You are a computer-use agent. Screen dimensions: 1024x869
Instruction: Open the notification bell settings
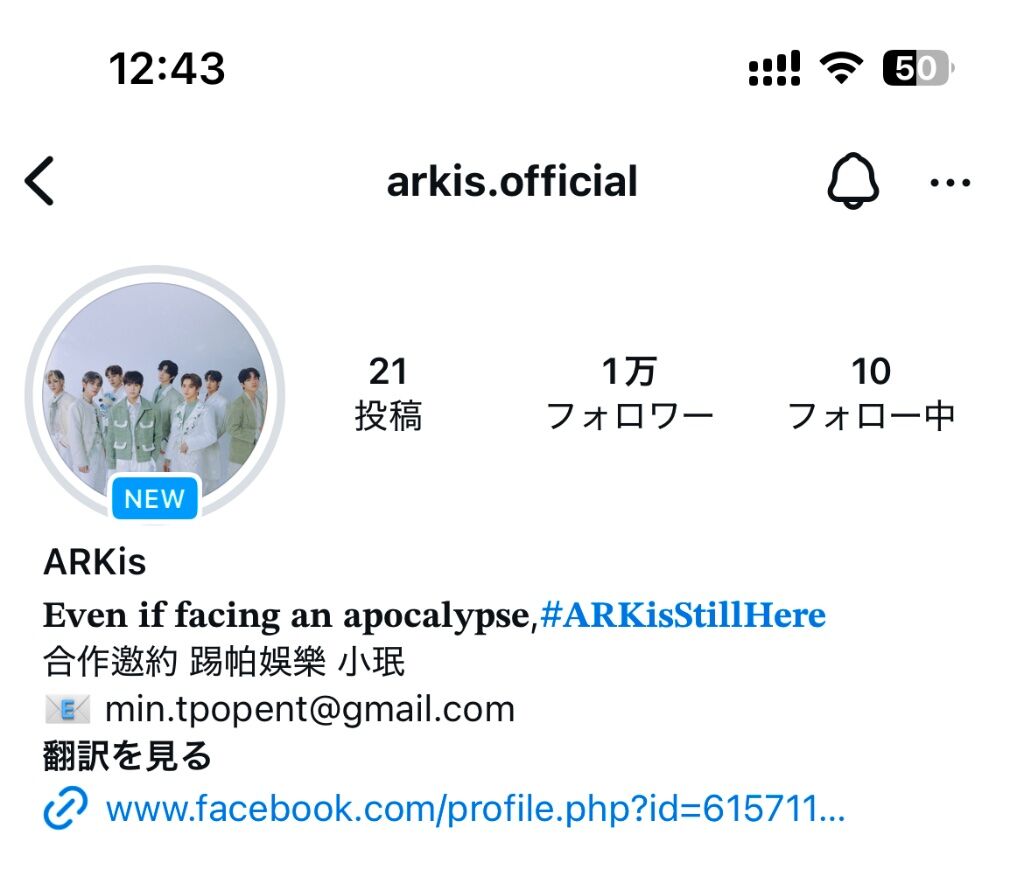[853, 181]
